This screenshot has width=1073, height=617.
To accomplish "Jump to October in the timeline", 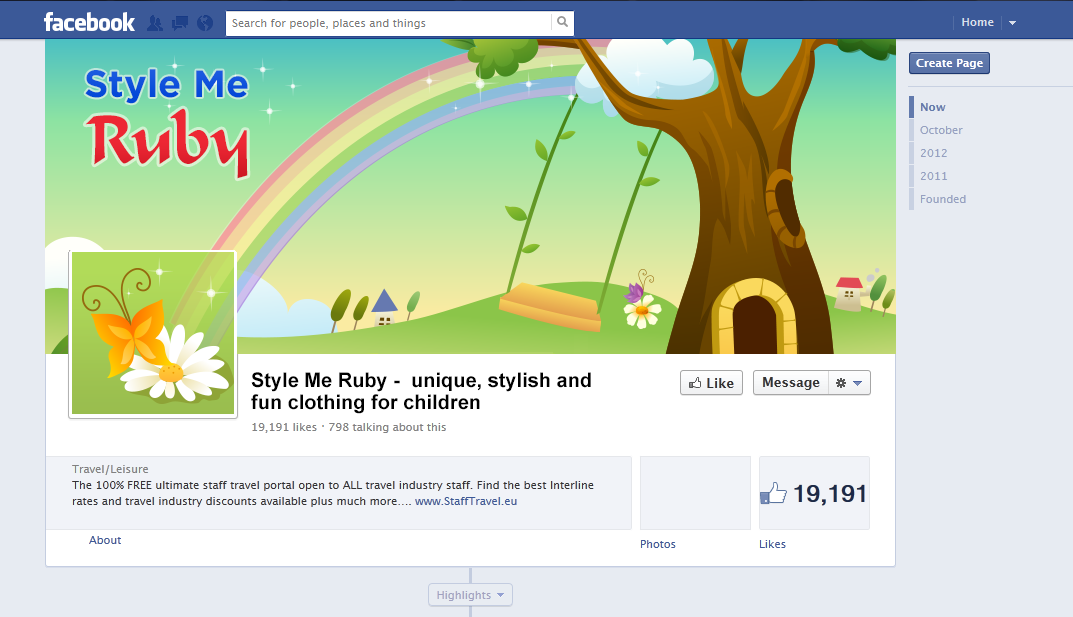I will coord(941,130).
